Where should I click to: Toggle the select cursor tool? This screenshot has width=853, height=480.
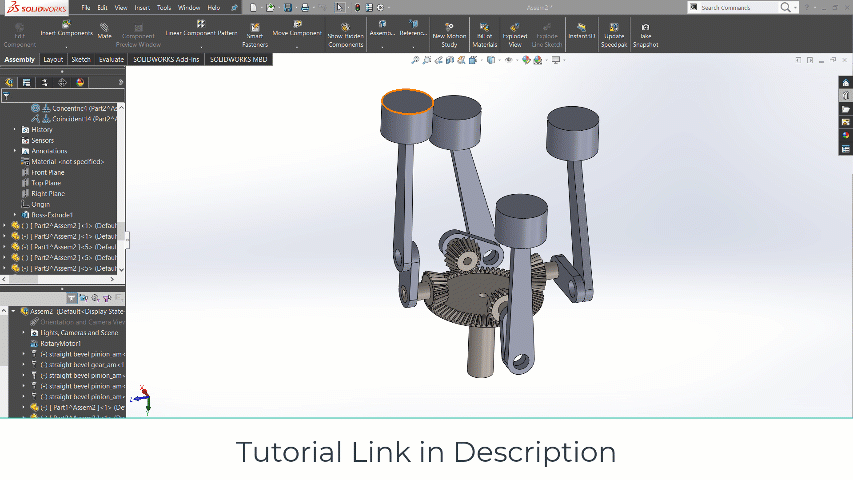tap(339, 8)
